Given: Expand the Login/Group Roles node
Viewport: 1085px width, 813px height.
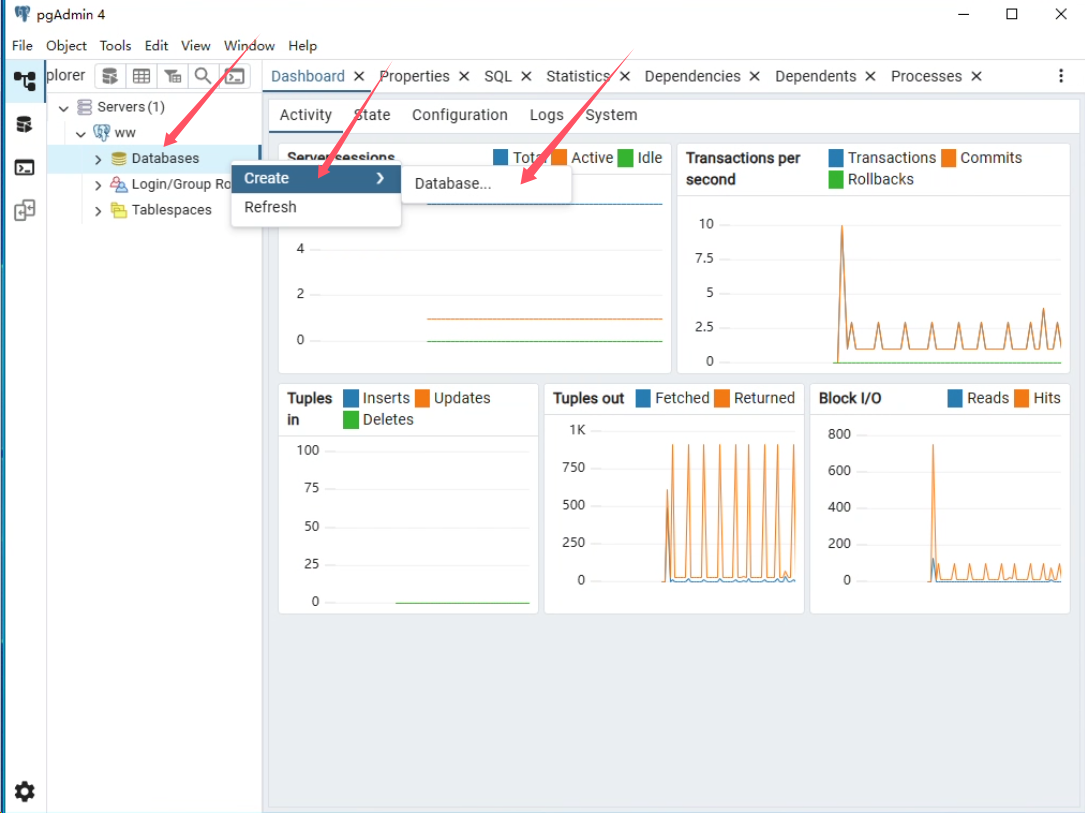Looking at the screenshot, I should [x=98, y=185].
